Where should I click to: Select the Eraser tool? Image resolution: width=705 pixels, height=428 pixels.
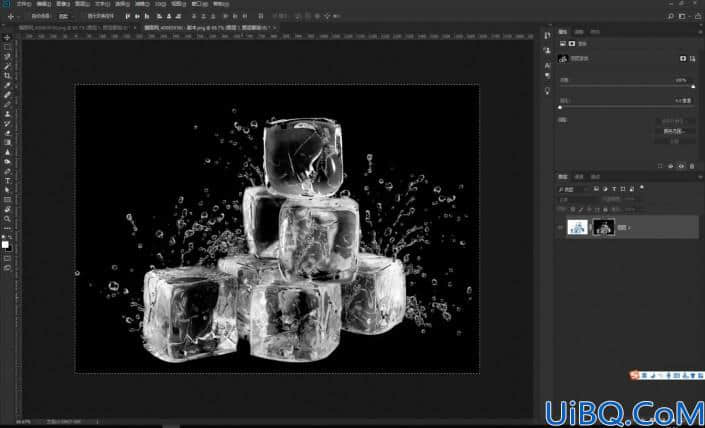point(7,133)
